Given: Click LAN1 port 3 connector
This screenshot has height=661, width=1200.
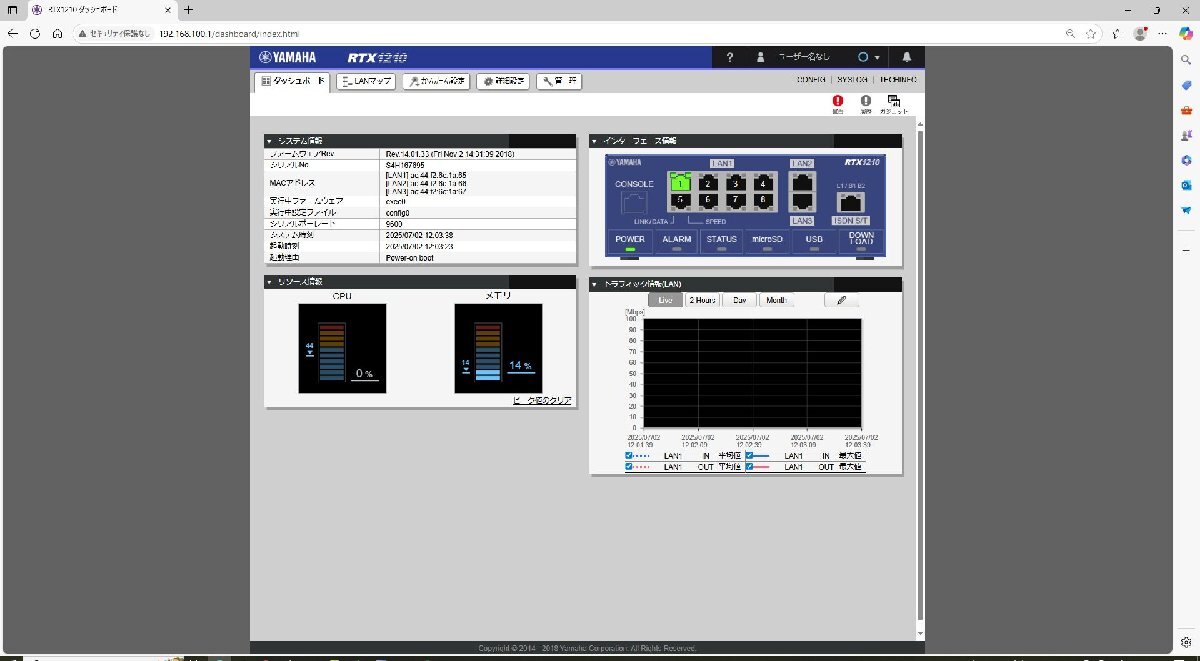Looking at the screenshot, I should (737, 182).
